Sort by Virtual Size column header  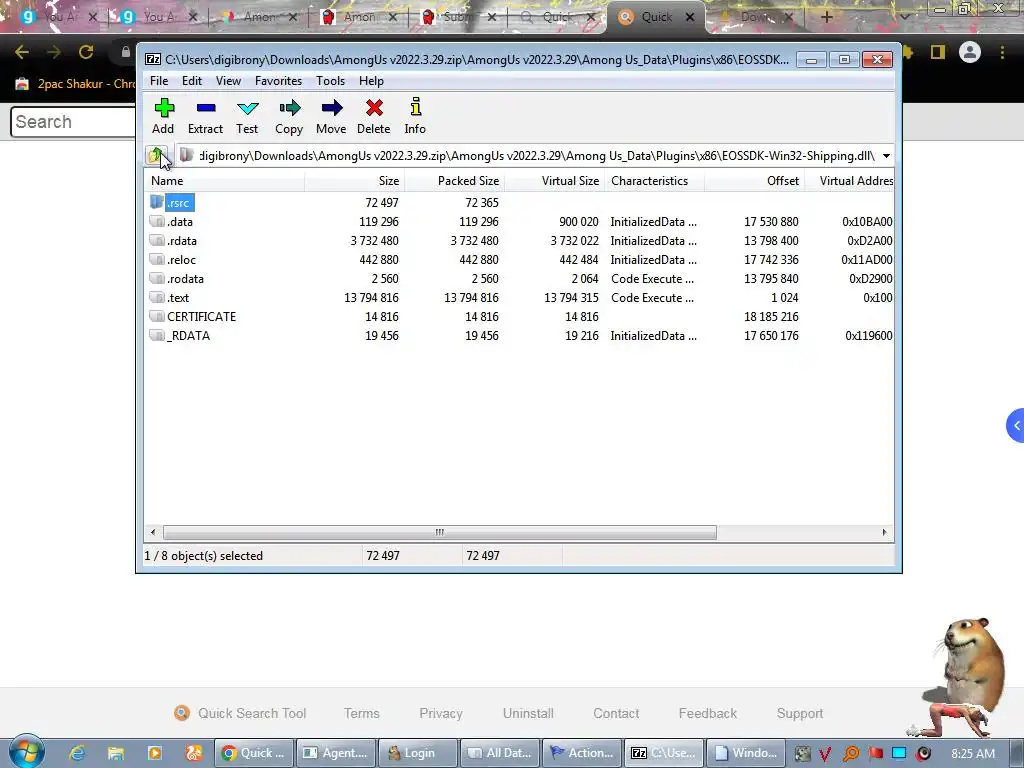[554, 181]
